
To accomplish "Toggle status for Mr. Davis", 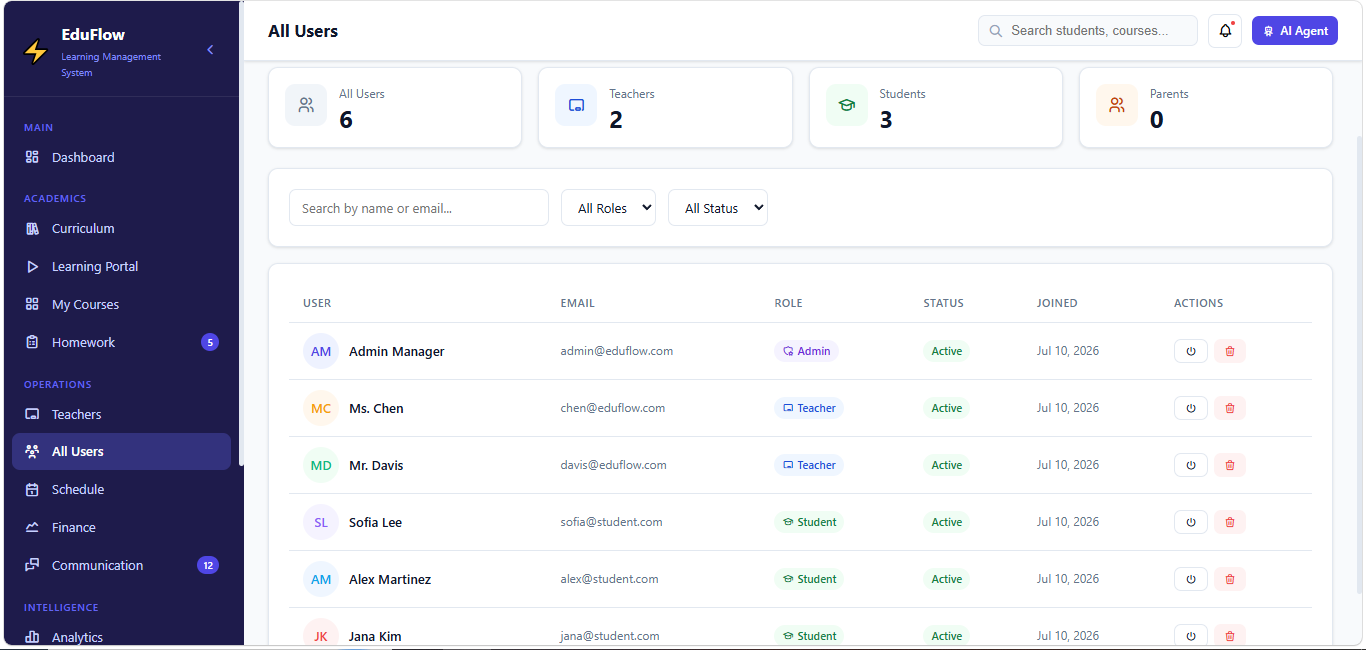I will pos(1191,465).
